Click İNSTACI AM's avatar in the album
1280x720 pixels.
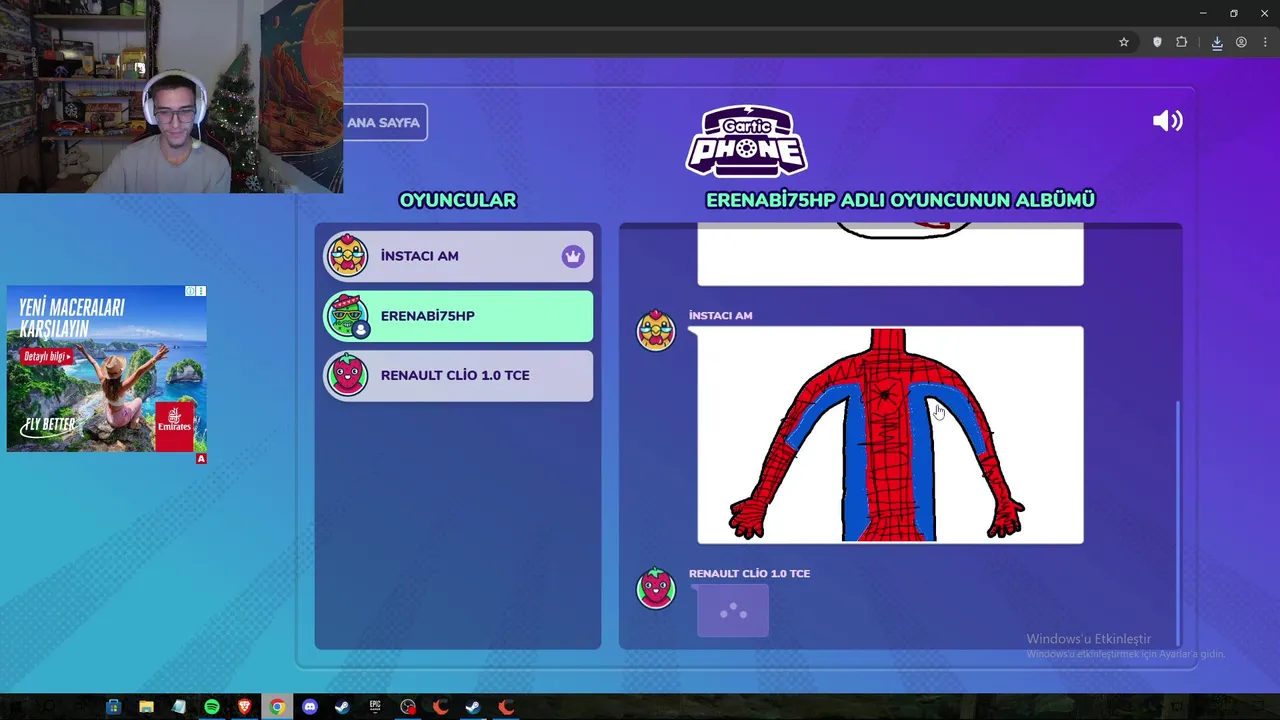click(x=656, y=330)
